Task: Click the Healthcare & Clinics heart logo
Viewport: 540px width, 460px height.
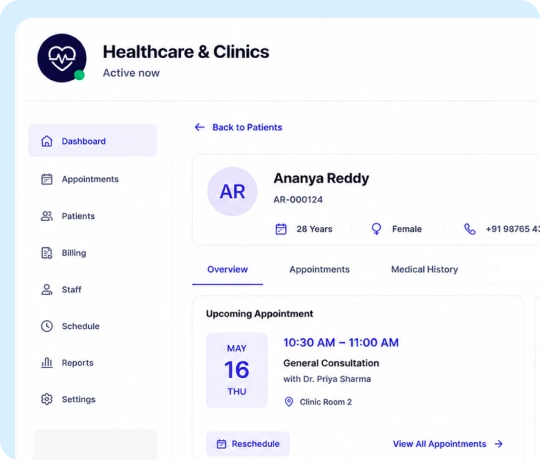Action: point(62,58)
